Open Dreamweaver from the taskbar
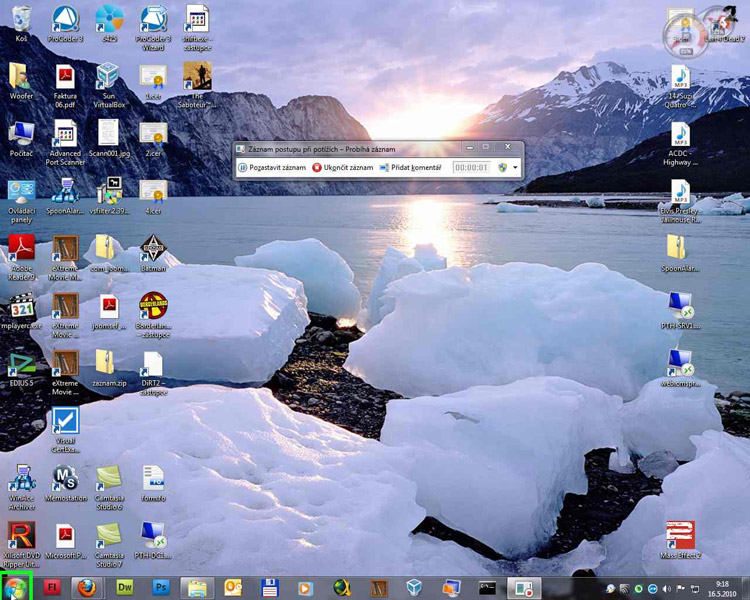 [125, 587]
